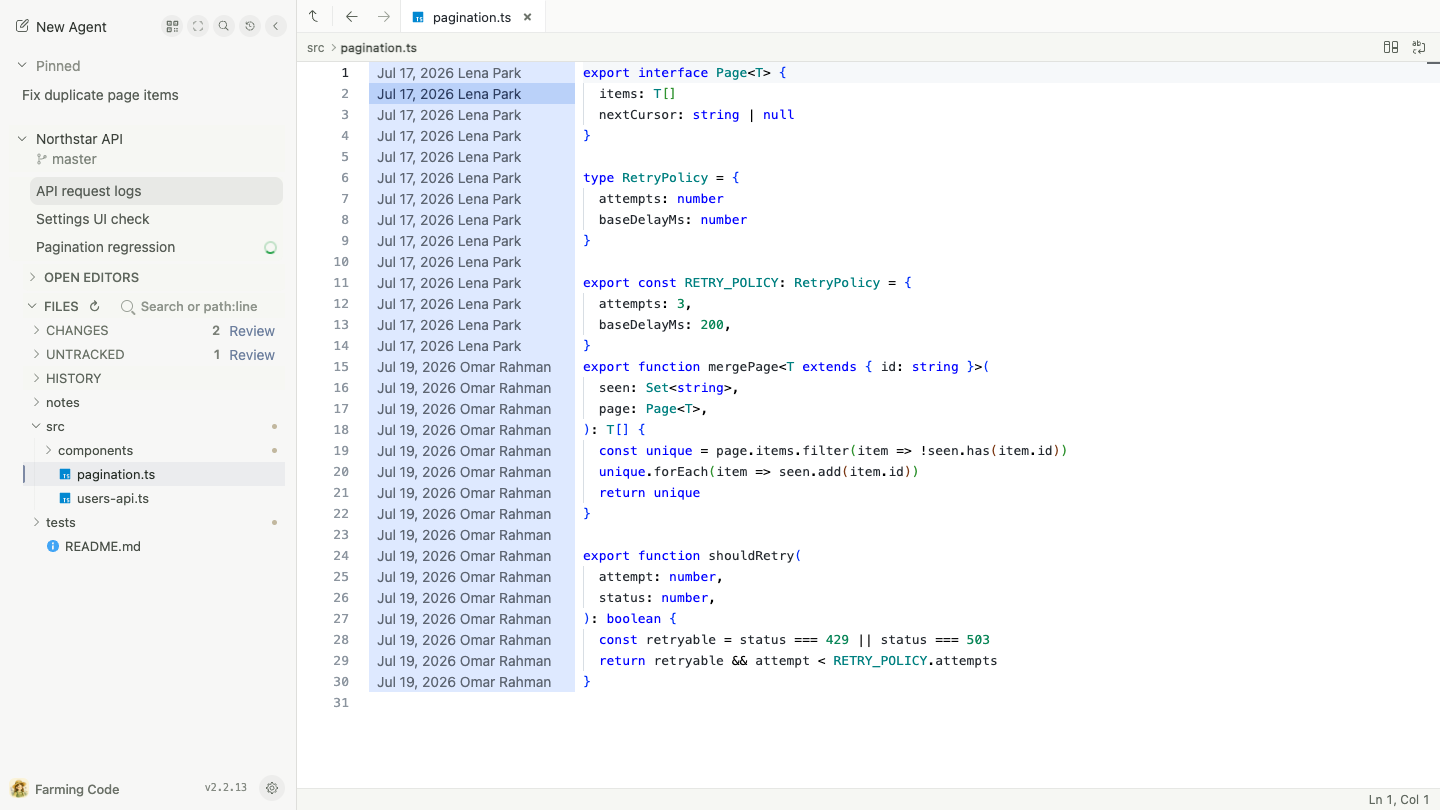The height and width of the screenshot is (810, 1440).
Task: Click the README.md info file icon
Action: [x=53, y=546]
